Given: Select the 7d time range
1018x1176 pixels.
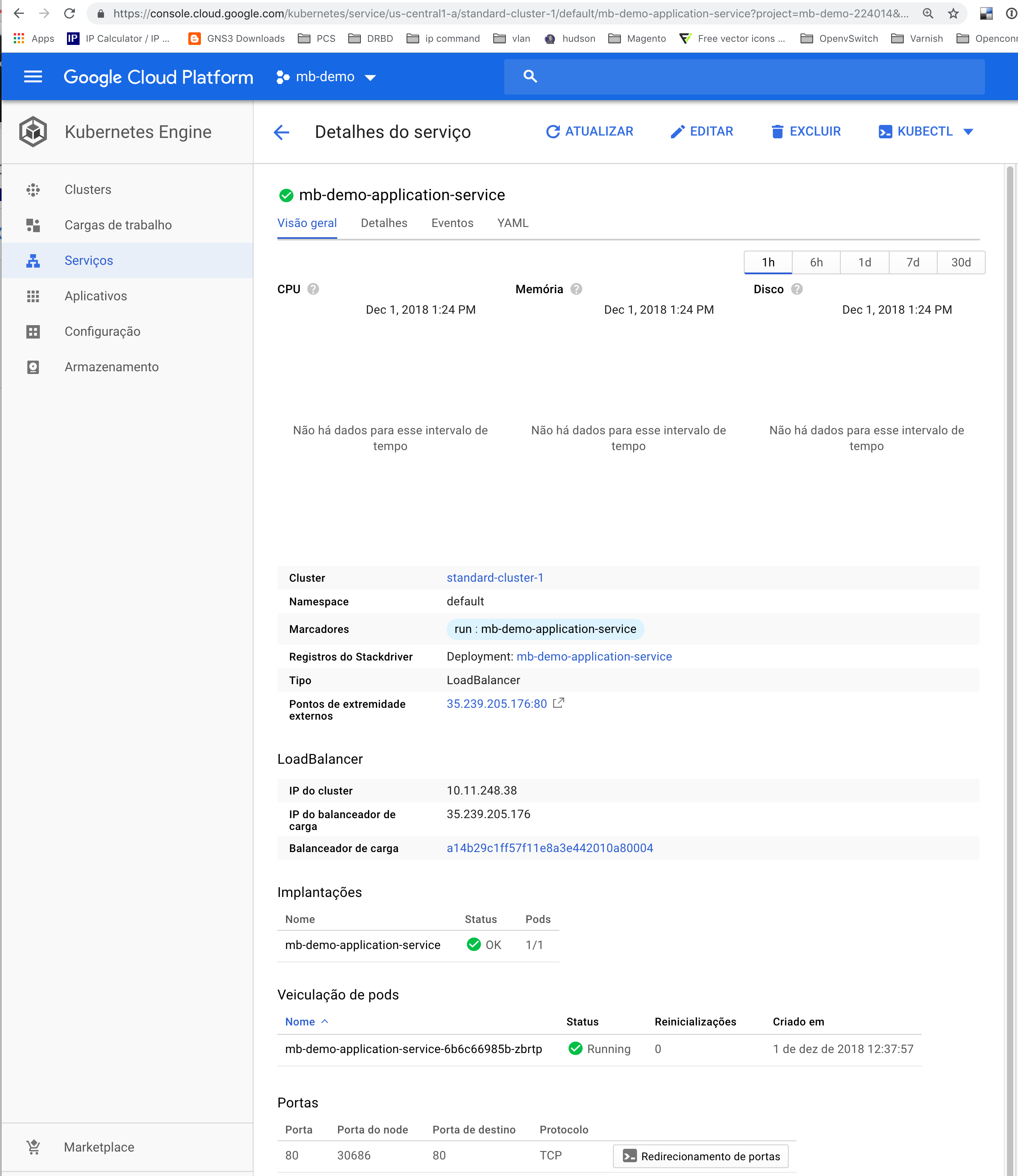Looking at the screenshot, I should pyautogui.click(x=912, y=262).
